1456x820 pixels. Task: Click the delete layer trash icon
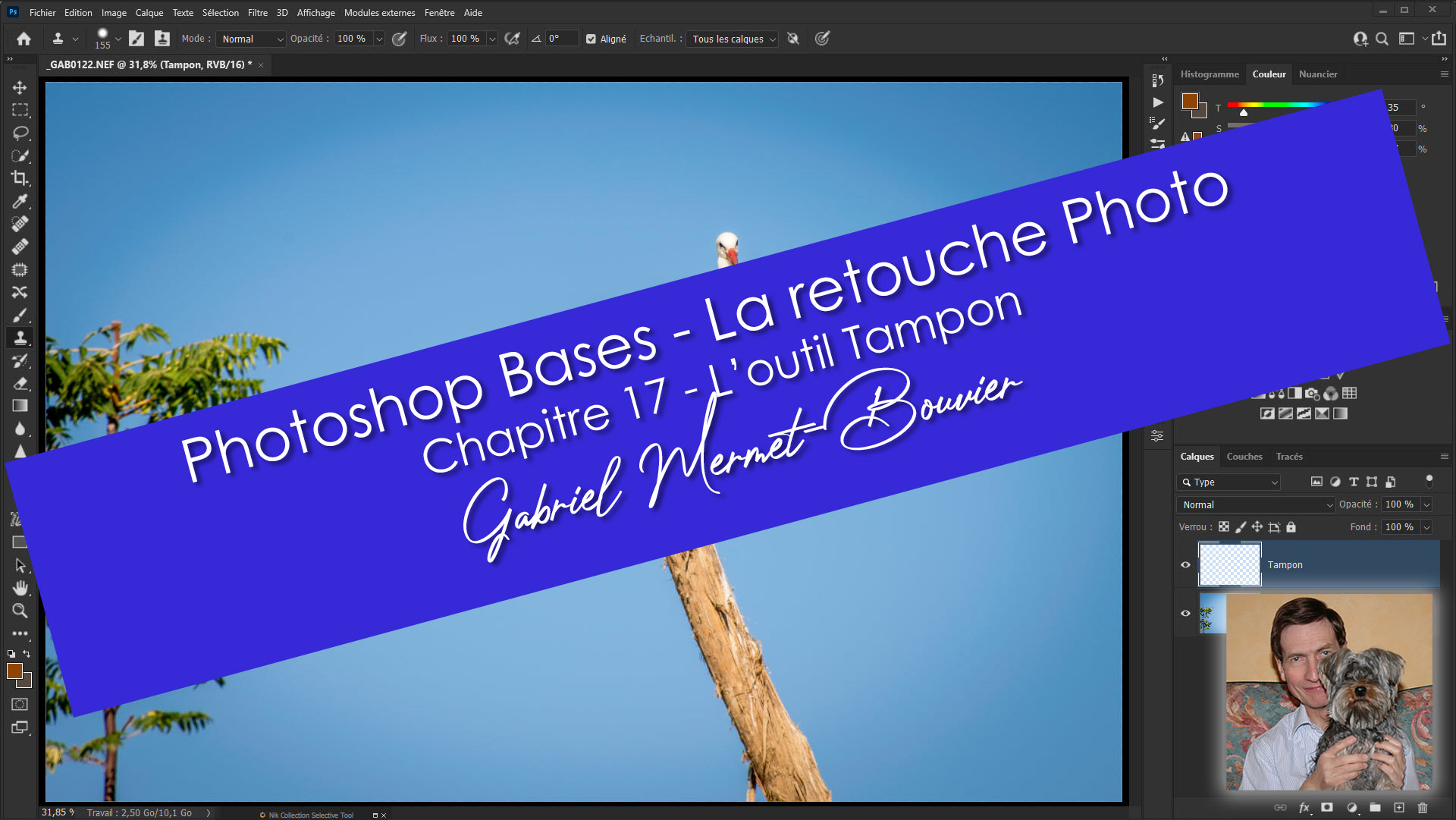click(x=1423, y=808)
